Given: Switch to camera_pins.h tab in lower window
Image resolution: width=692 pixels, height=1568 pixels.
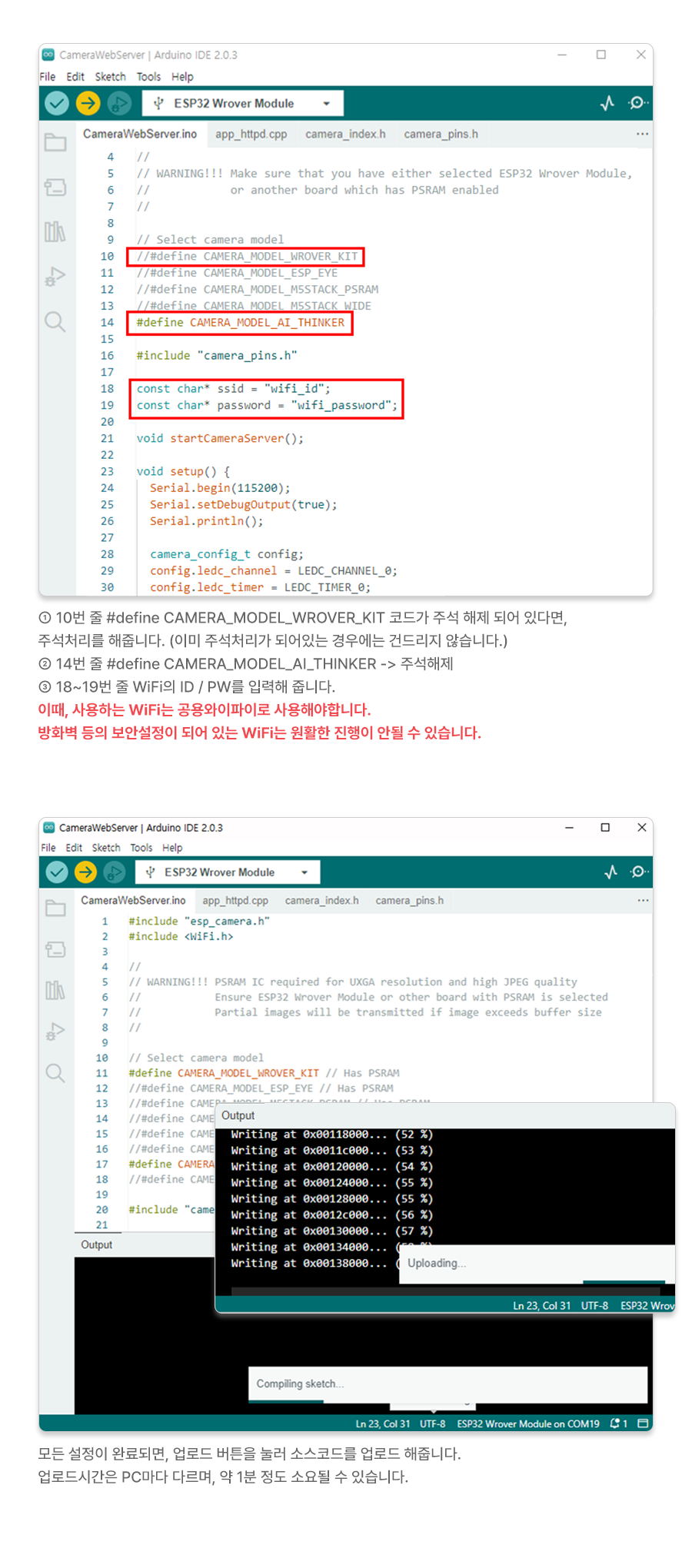Looking at the screenshot, I should 409,901.
